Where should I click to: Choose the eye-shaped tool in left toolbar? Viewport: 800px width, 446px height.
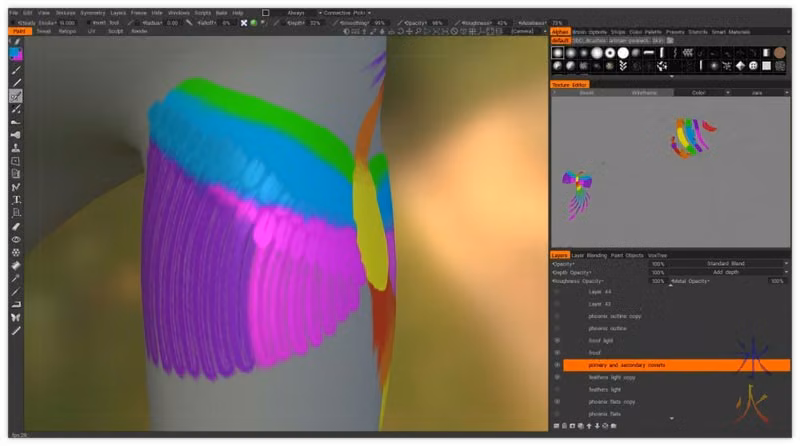[x=16, y=239]
